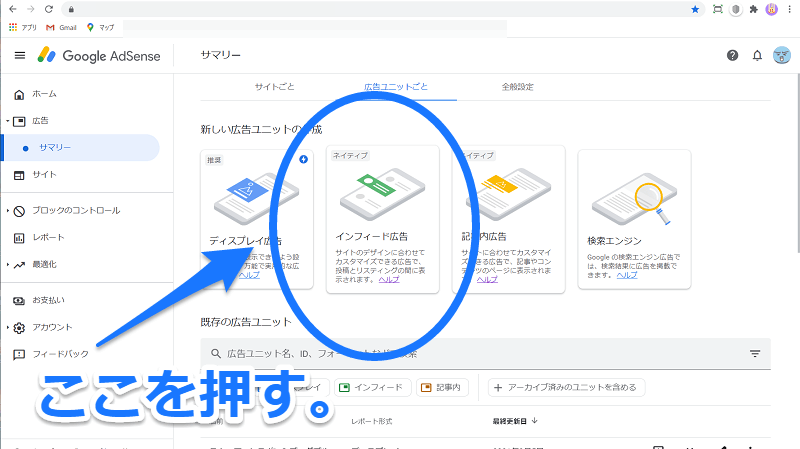Open the notifications bell

tap(757, 55)
